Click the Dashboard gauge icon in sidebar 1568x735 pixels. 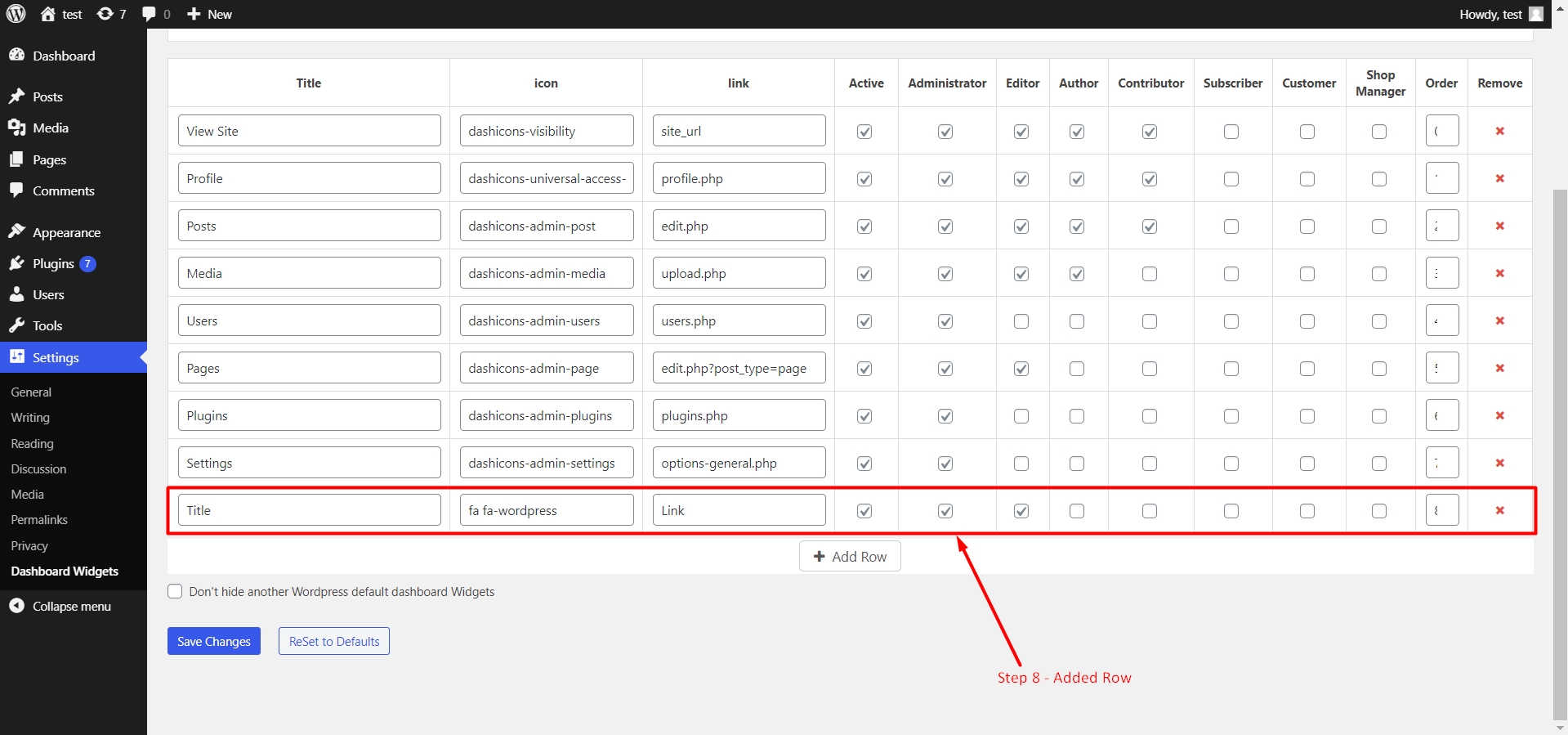click(x=16, y=55)
